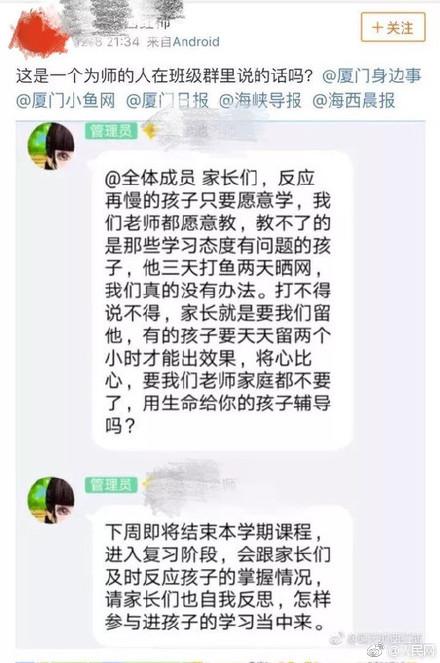This screenshot has width=440, height=663.
Task: Open the embedded chat screenshot image
Action: pos(221,384)
